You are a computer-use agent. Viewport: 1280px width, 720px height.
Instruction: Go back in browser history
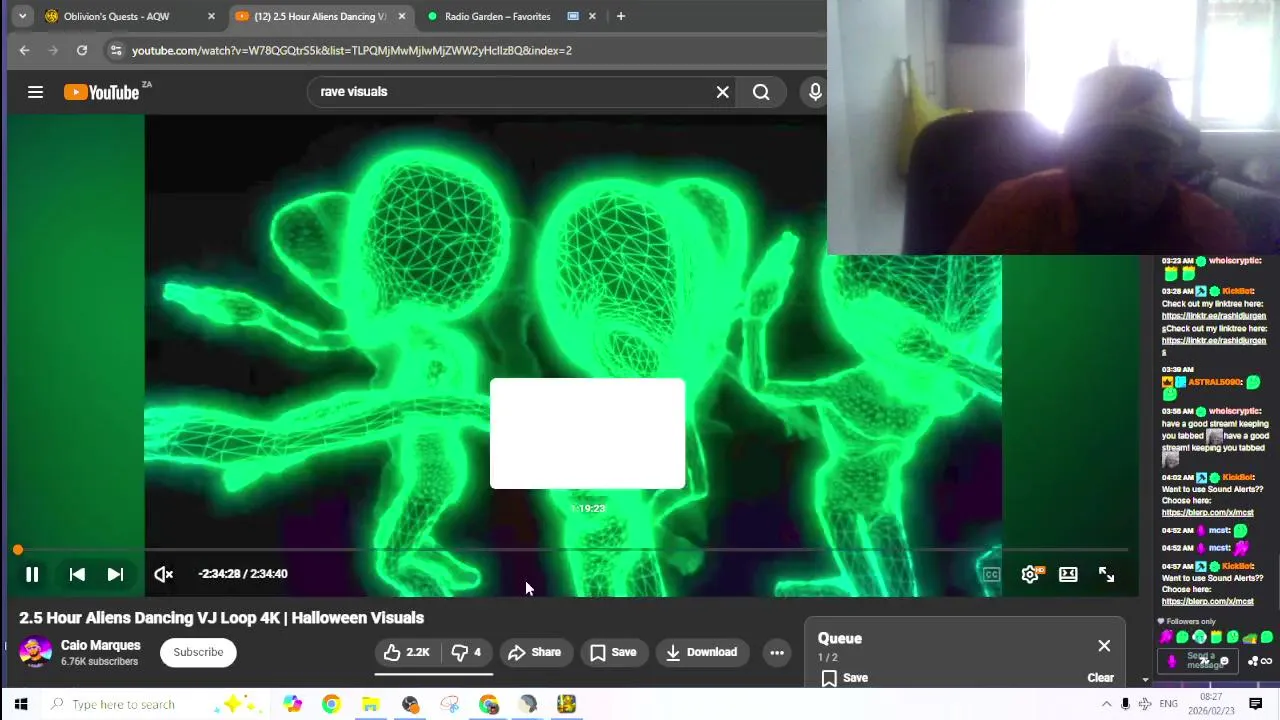24,50
